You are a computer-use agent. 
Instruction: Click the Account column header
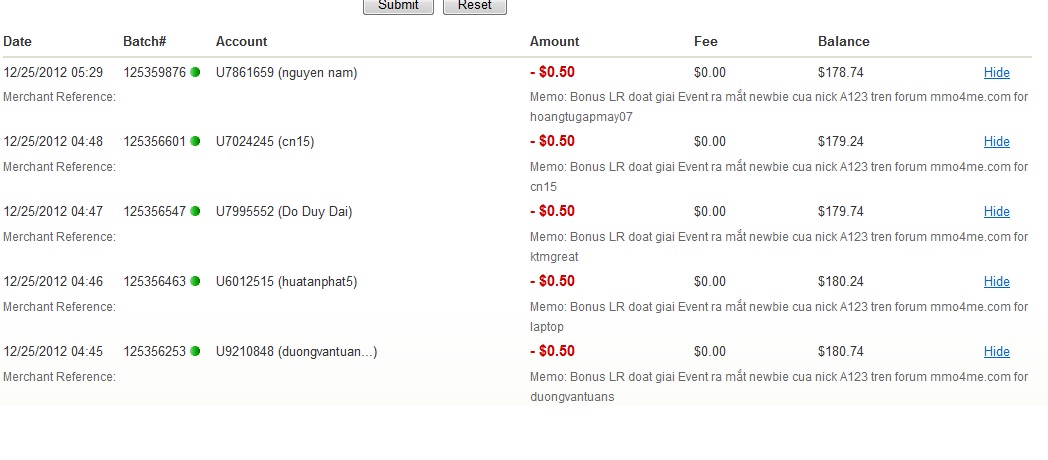[241, 42]
